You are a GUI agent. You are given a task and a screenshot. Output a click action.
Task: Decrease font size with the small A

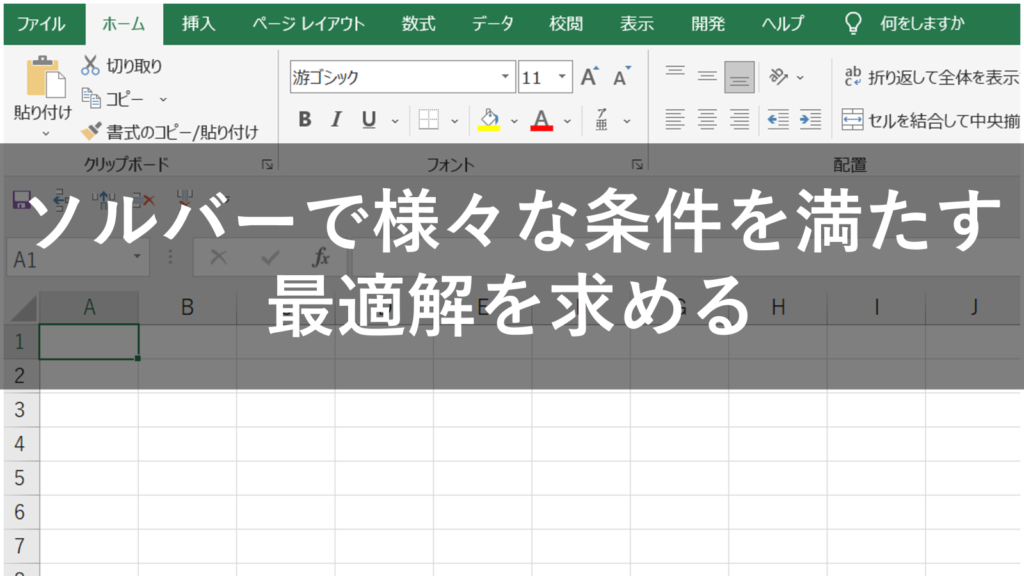(x=621, y=77)
